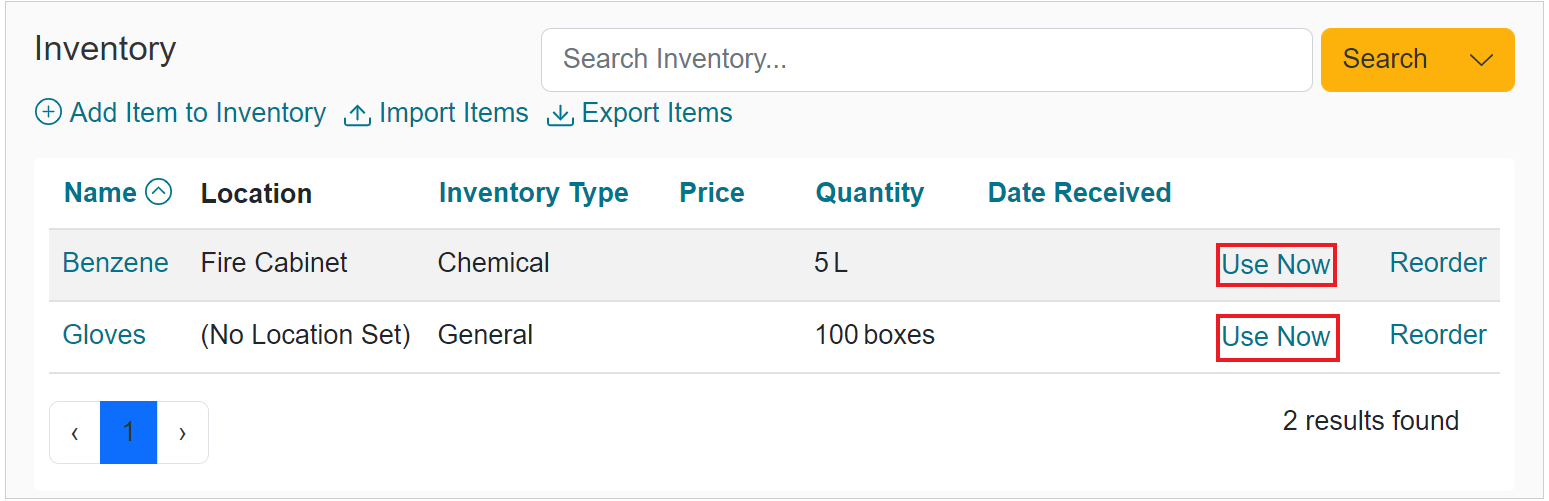Expand the Search button dropdown chevron
Screen dimensions: 1549x501
pos(1481,60)
